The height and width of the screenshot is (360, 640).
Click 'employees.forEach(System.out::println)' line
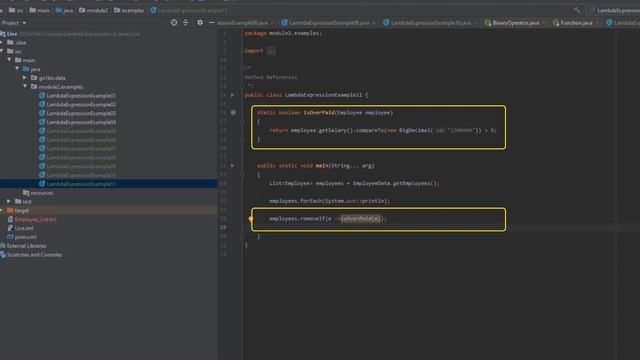(329, 201)
